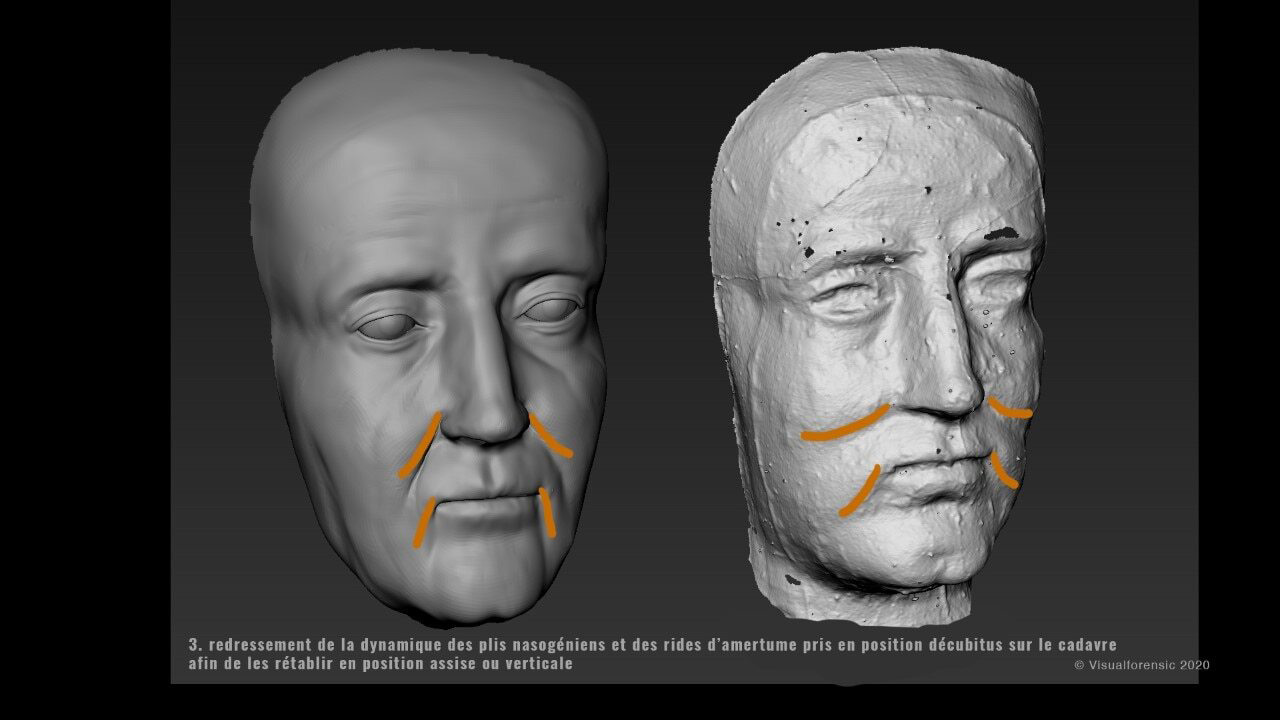Click right orange marionette line on smooth model

pyautogui.click(x=546, y=511)
